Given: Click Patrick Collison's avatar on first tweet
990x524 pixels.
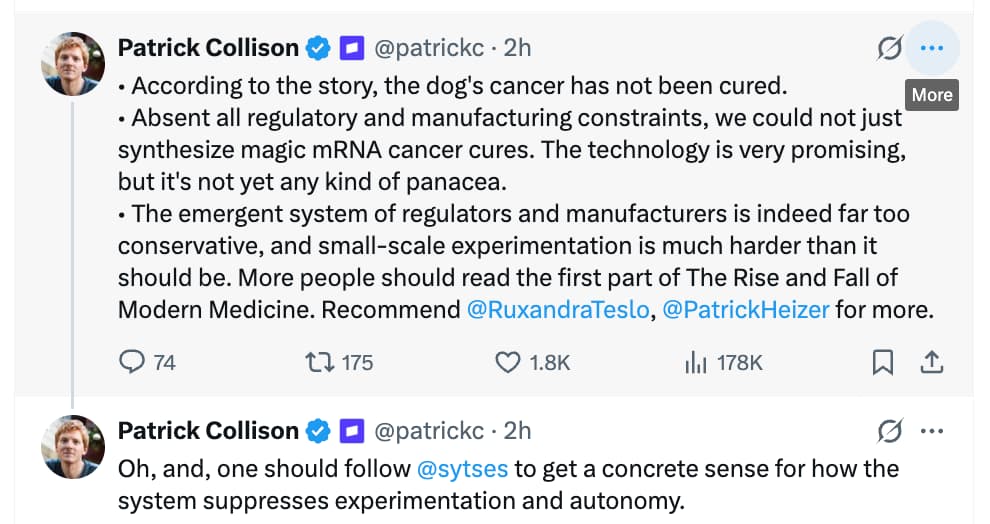Looking at the screenshot, I should coord(73,64).
